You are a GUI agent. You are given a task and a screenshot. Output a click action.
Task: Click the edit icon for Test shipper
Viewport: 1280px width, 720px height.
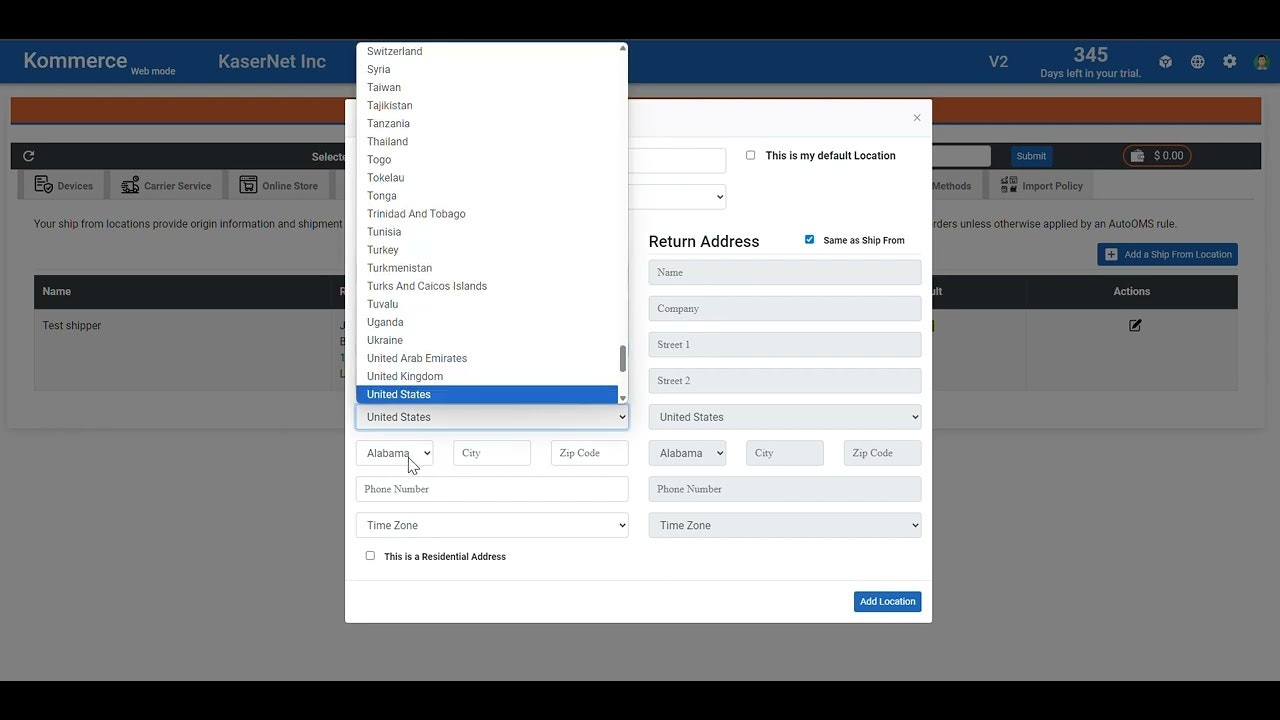click(x=1135, y=325)
